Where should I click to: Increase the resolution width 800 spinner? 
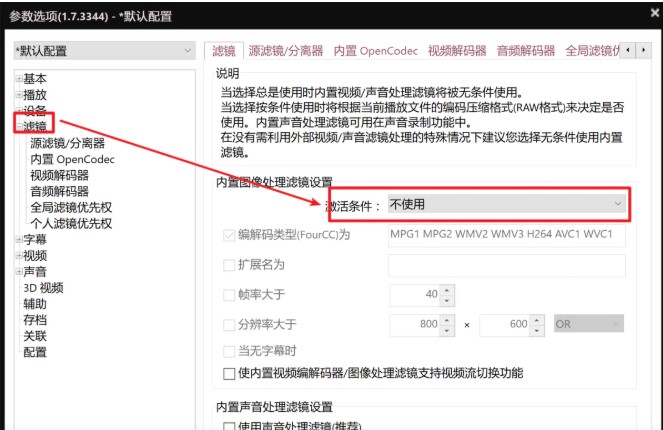pyautogui.click(x=447, y=320)
